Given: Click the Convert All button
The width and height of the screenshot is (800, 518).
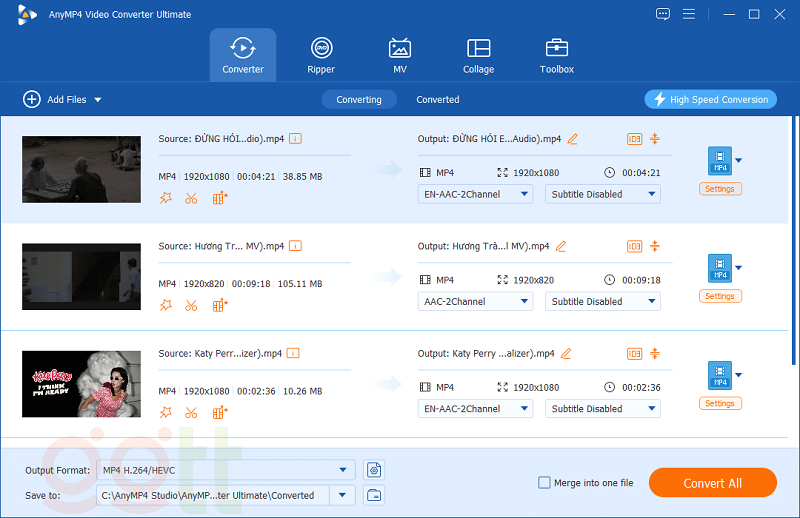Looking at the screenshot, I should [712, 483].
